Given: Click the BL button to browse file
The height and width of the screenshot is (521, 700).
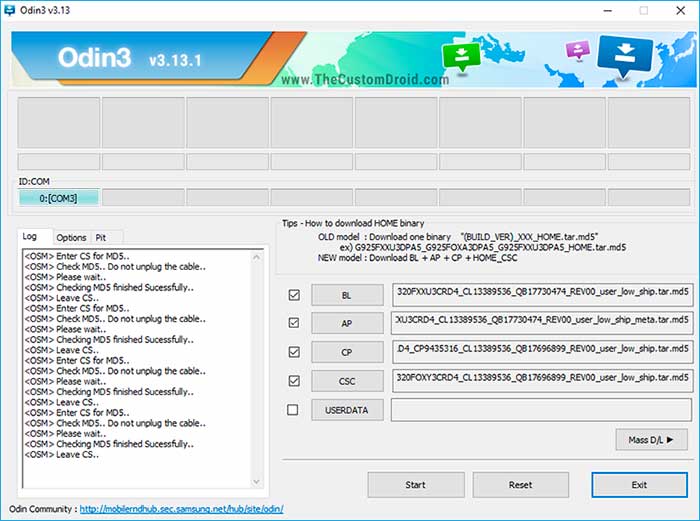Looking at the screenshot, I should [x=347, y=295].
